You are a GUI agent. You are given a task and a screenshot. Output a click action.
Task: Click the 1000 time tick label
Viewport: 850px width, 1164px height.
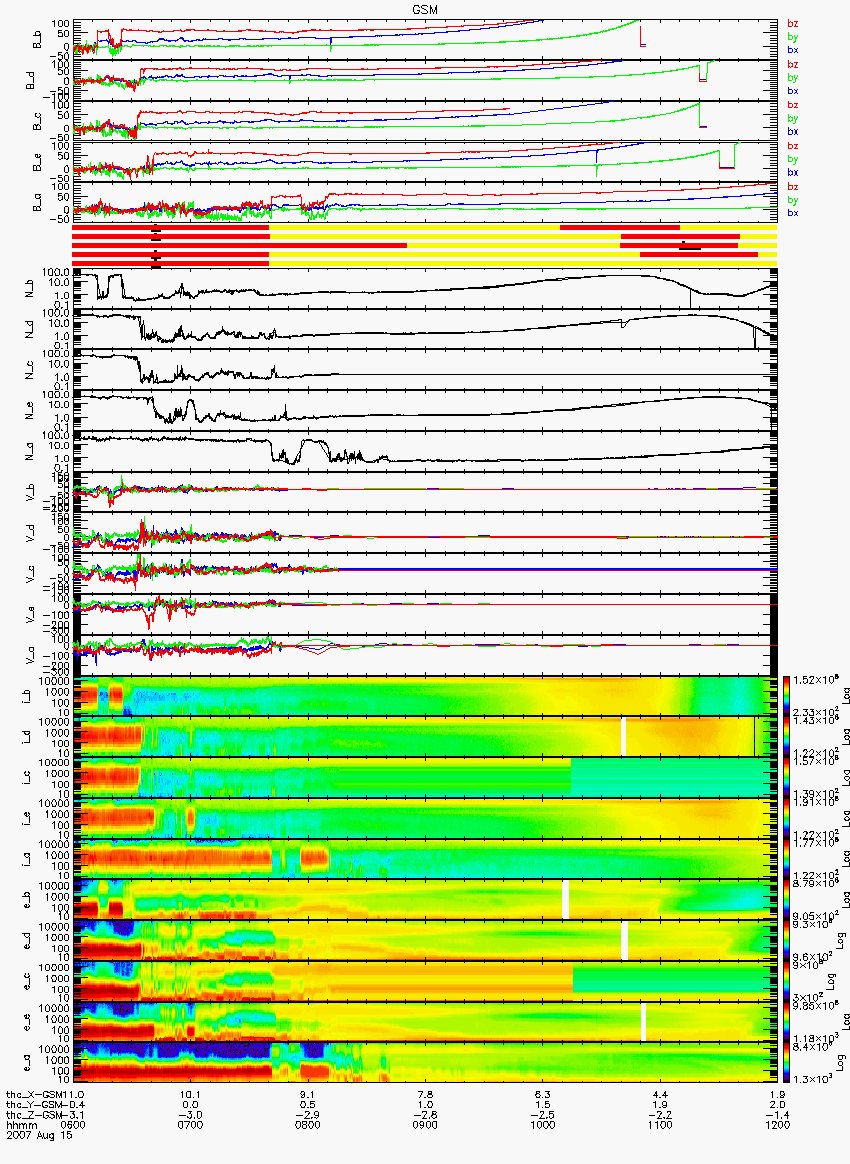[x=543, y=1125]
